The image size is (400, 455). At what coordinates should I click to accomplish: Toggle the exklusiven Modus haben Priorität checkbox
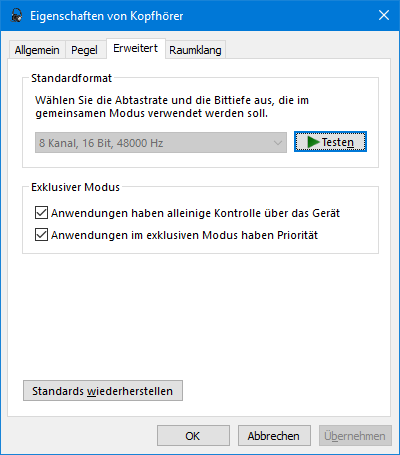click(41, 235)
